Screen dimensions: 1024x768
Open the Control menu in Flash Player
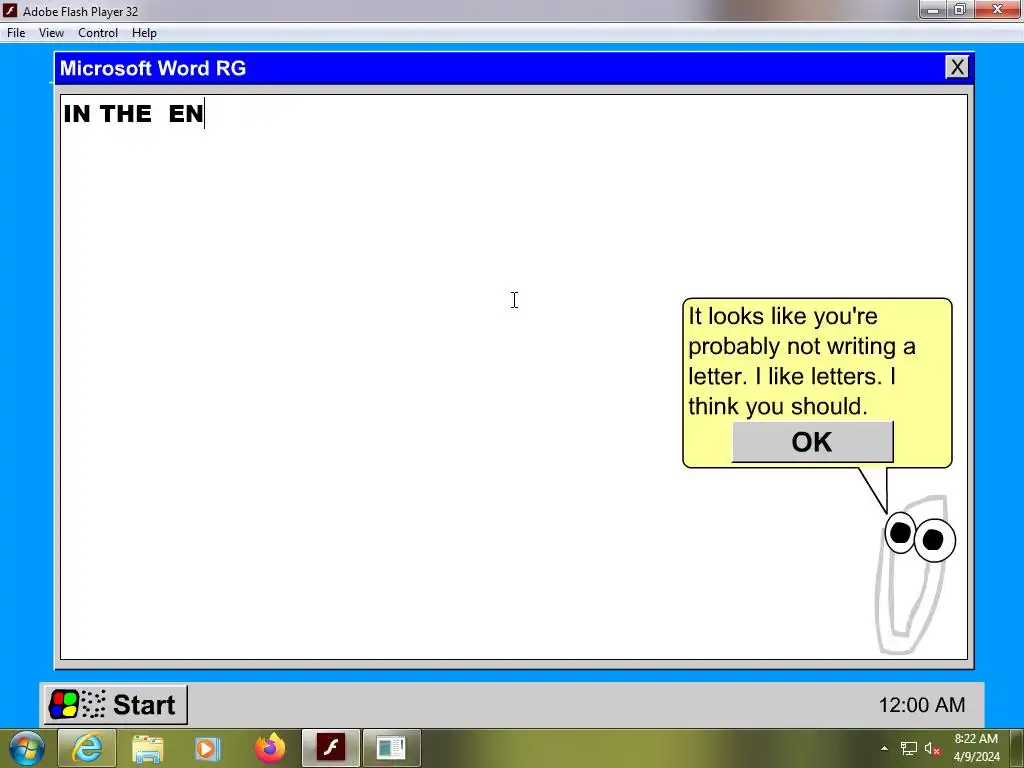98,33
